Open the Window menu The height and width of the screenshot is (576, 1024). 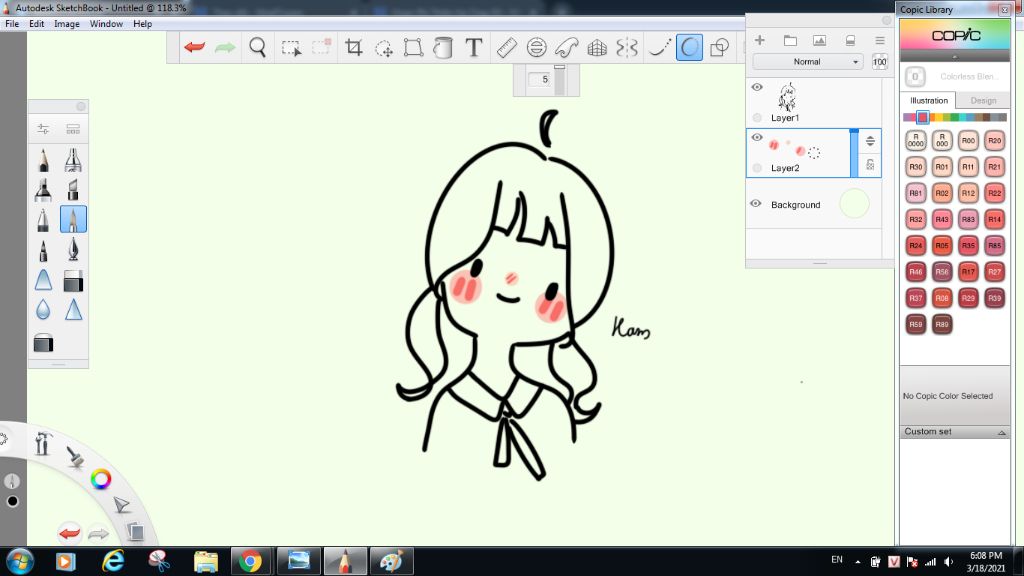[x=106, y=24]
